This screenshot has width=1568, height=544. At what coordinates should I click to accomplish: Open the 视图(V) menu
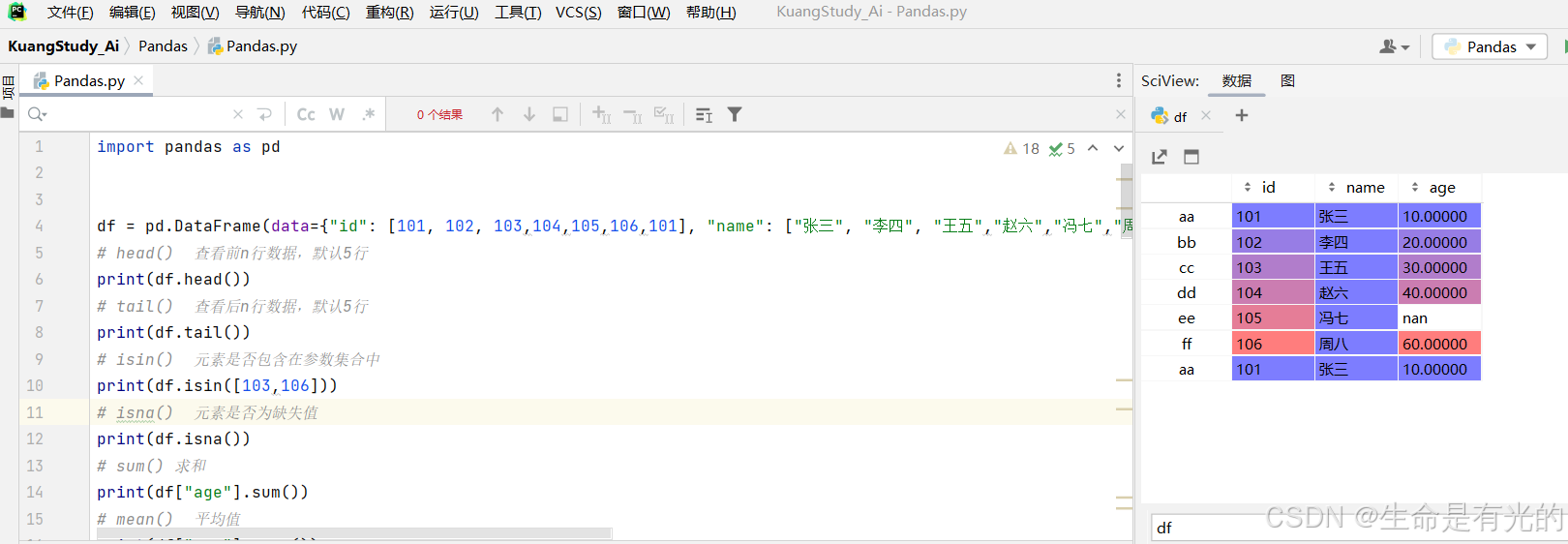[196, 12]
